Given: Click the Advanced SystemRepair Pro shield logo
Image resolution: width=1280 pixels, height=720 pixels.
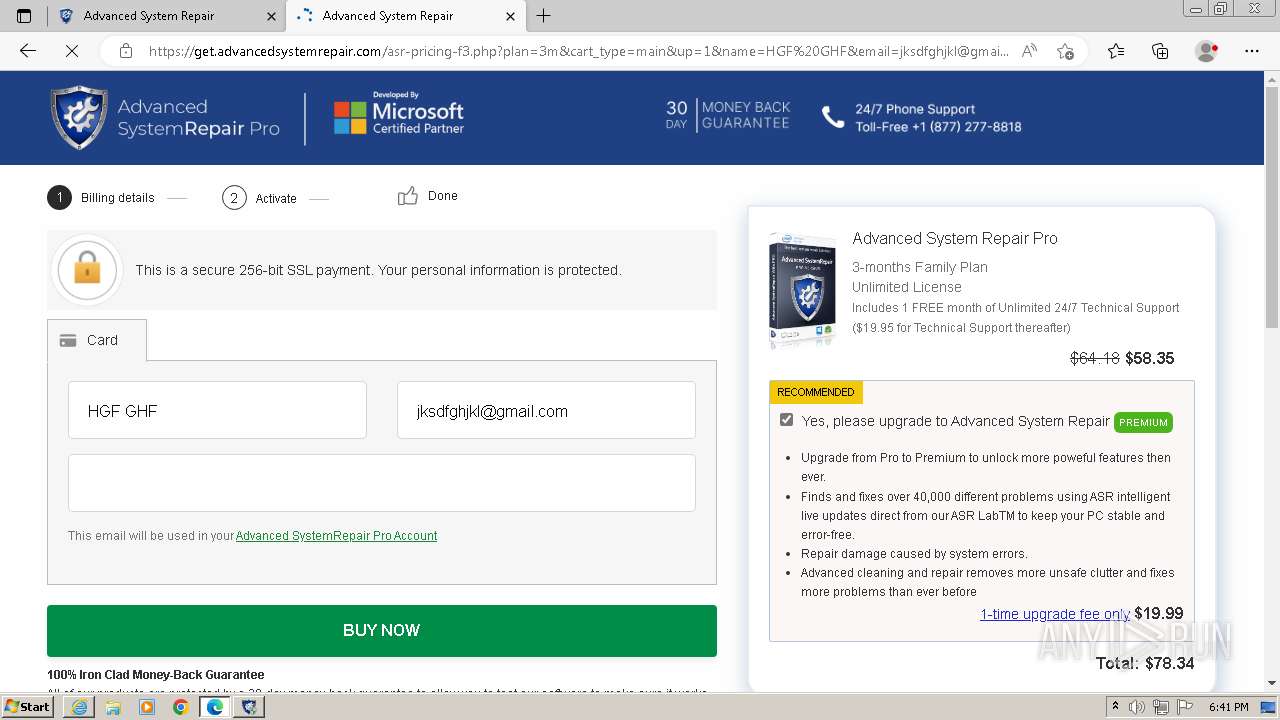Looking at the screenshot, I should [x=79, y=117].
